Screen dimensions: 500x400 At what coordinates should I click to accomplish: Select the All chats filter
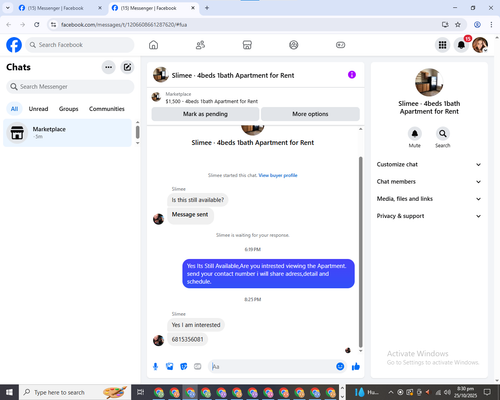tap(14, 109)
